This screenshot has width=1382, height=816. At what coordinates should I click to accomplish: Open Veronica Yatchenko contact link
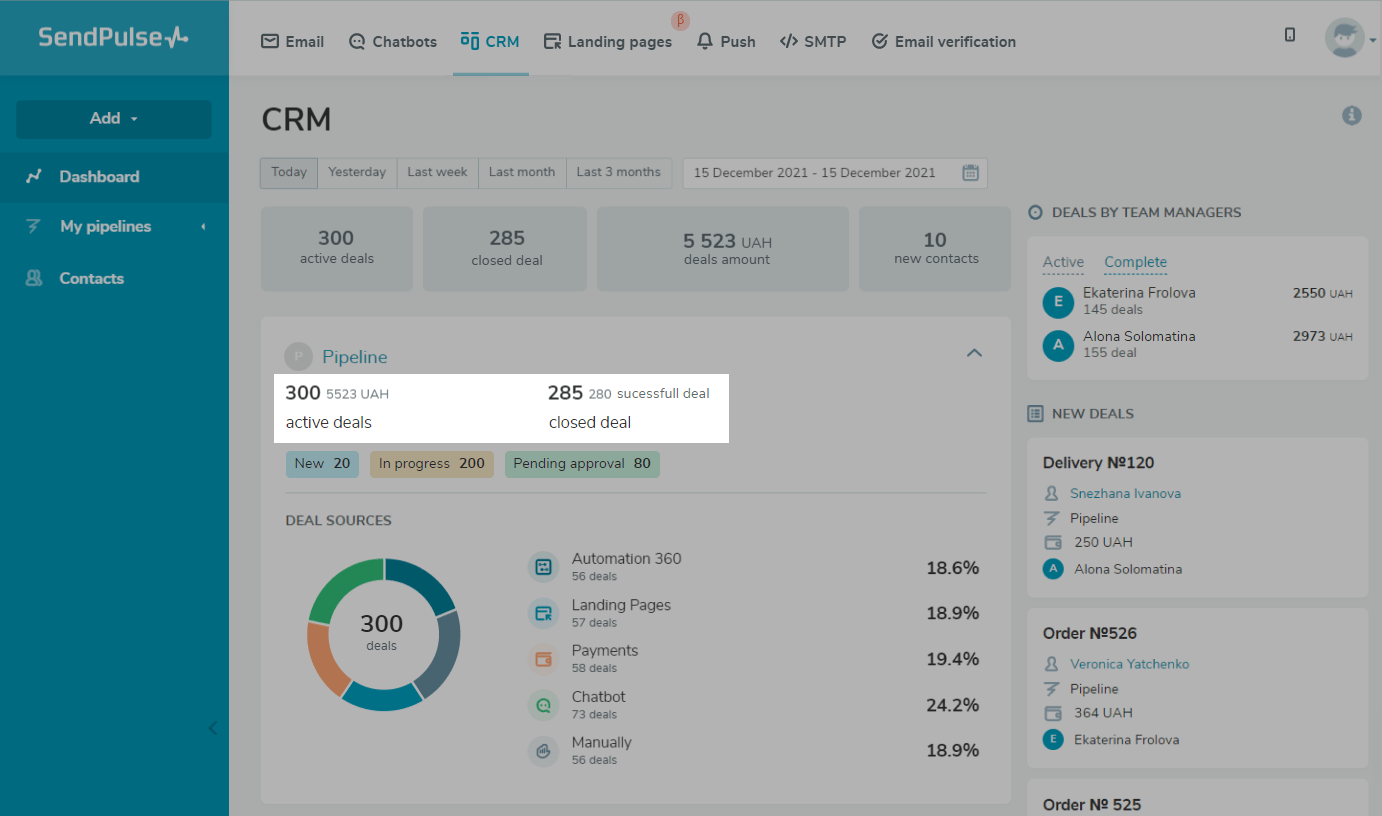[x=1129, y=664]
